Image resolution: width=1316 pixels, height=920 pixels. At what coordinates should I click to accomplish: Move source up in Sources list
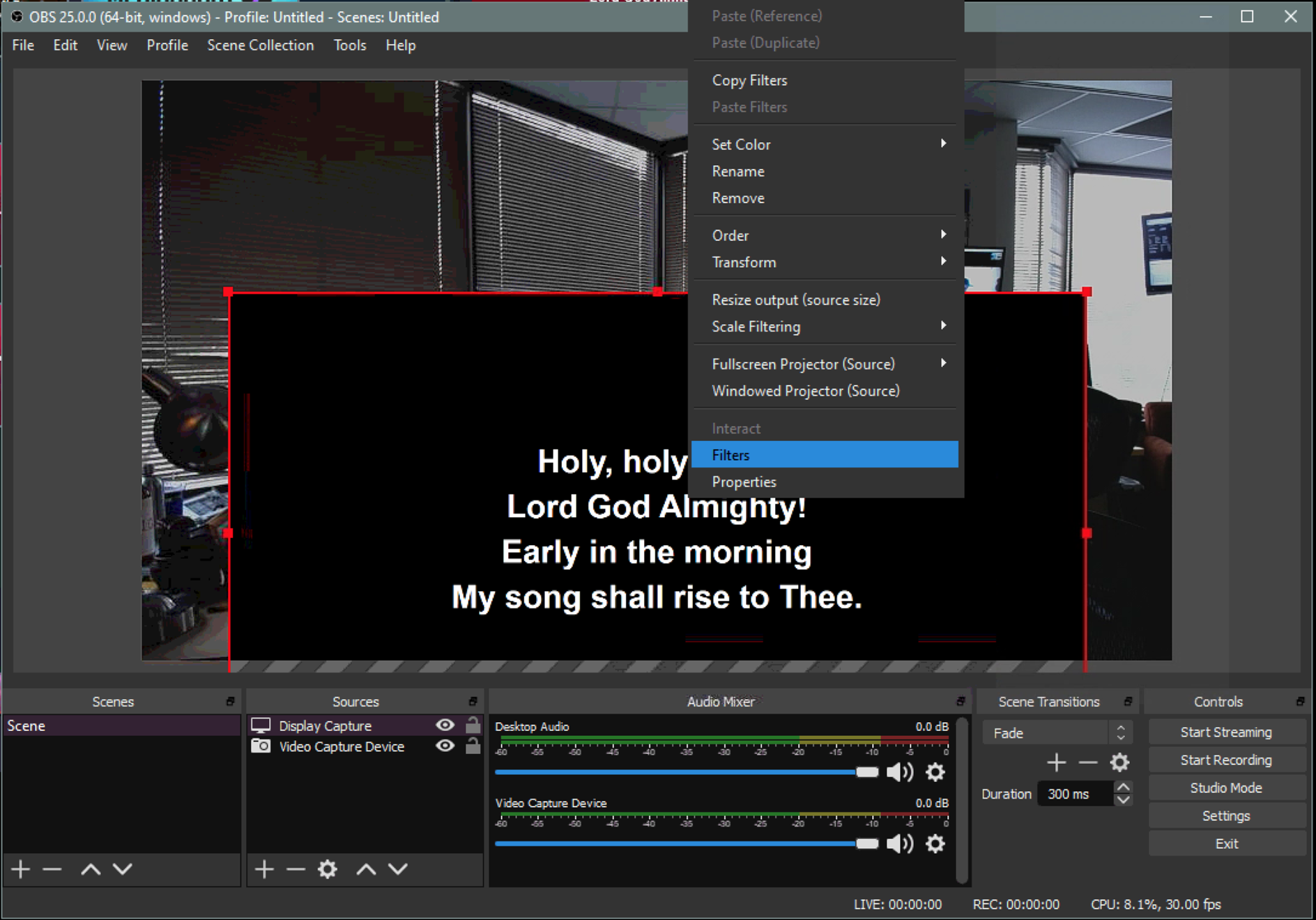(366, 869)
